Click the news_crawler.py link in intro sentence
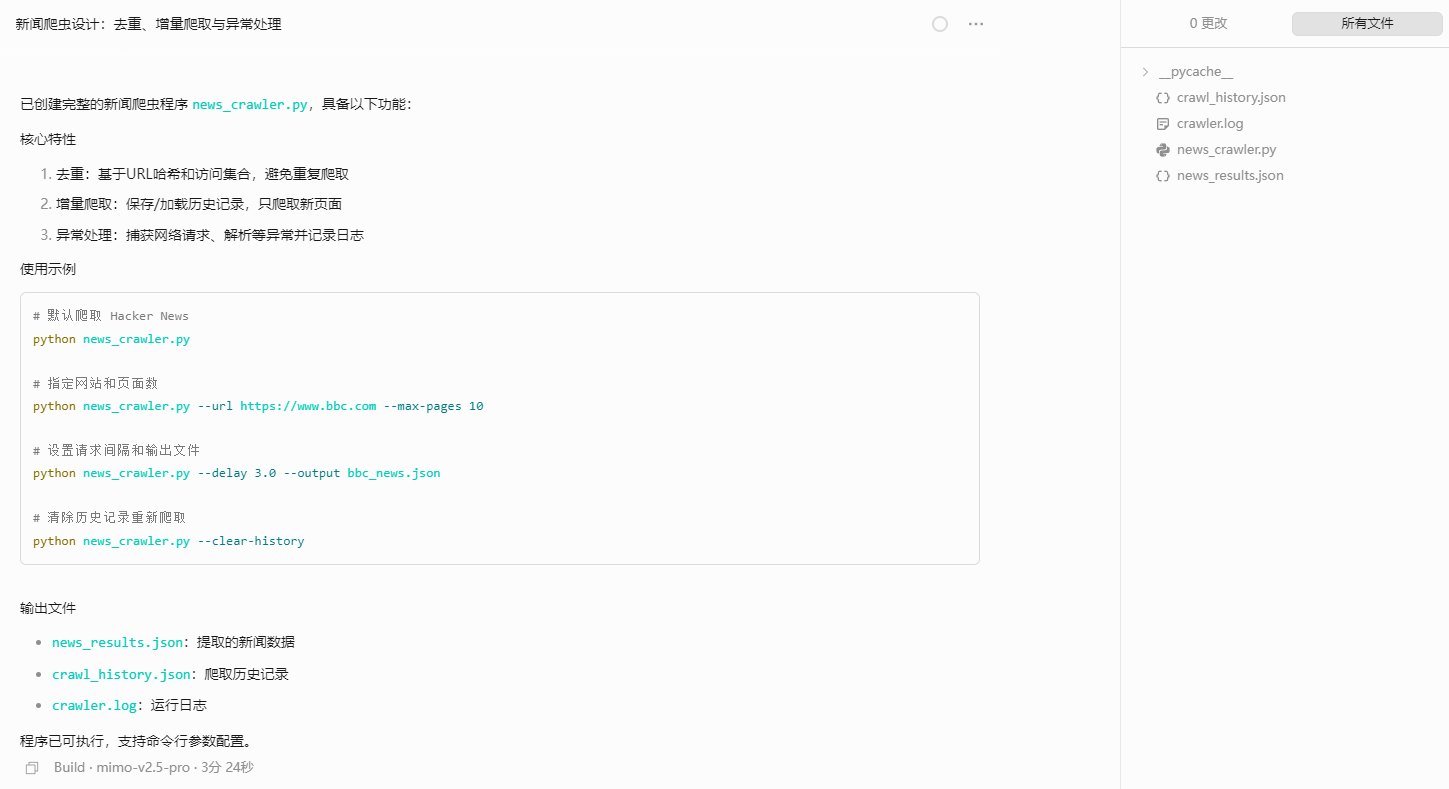 click(x=250, y=105)
